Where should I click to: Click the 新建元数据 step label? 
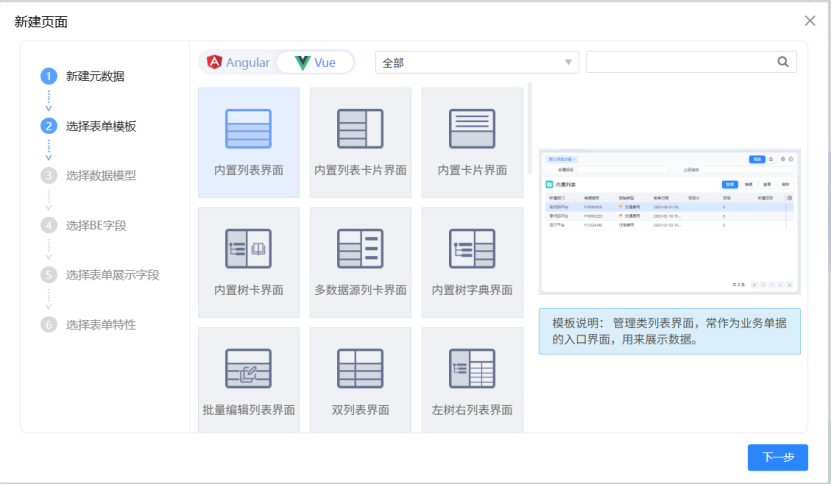[x=95, y=76]
